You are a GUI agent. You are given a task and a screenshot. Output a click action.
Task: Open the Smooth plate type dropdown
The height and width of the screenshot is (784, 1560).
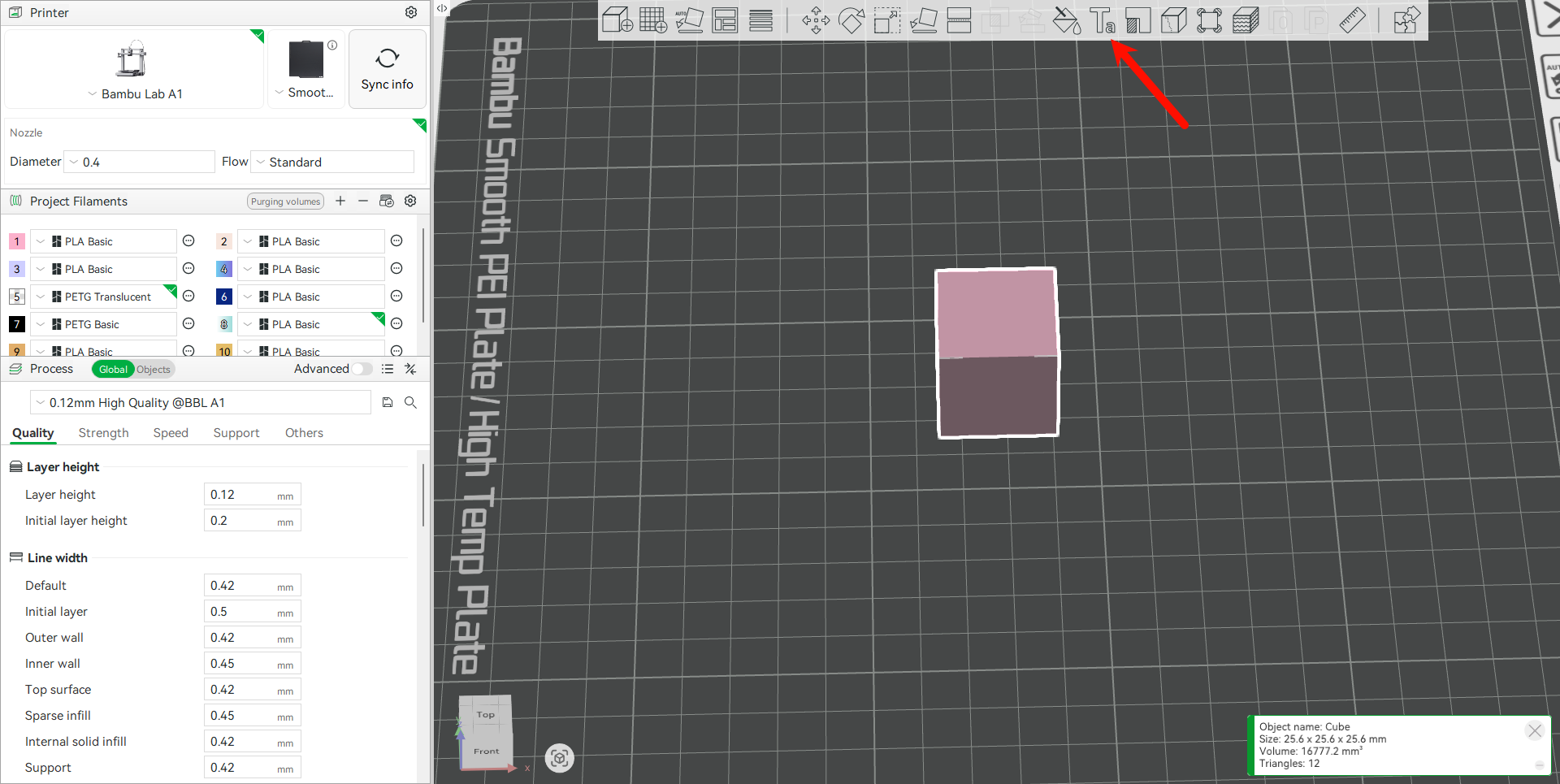coord(305,93)
